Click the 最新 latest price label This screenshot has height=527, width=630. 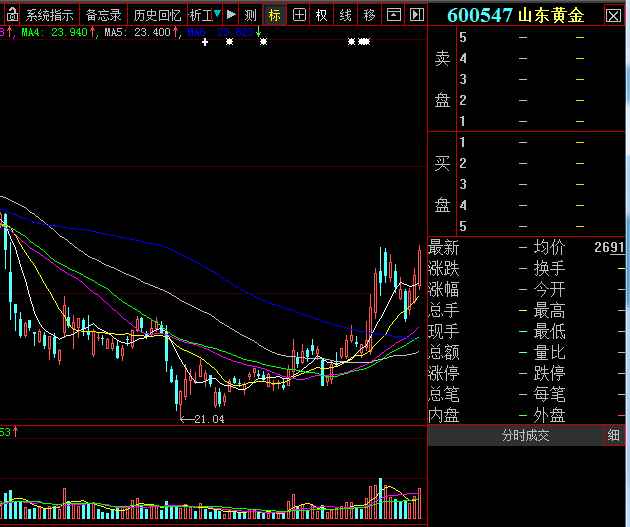point(444,247)
